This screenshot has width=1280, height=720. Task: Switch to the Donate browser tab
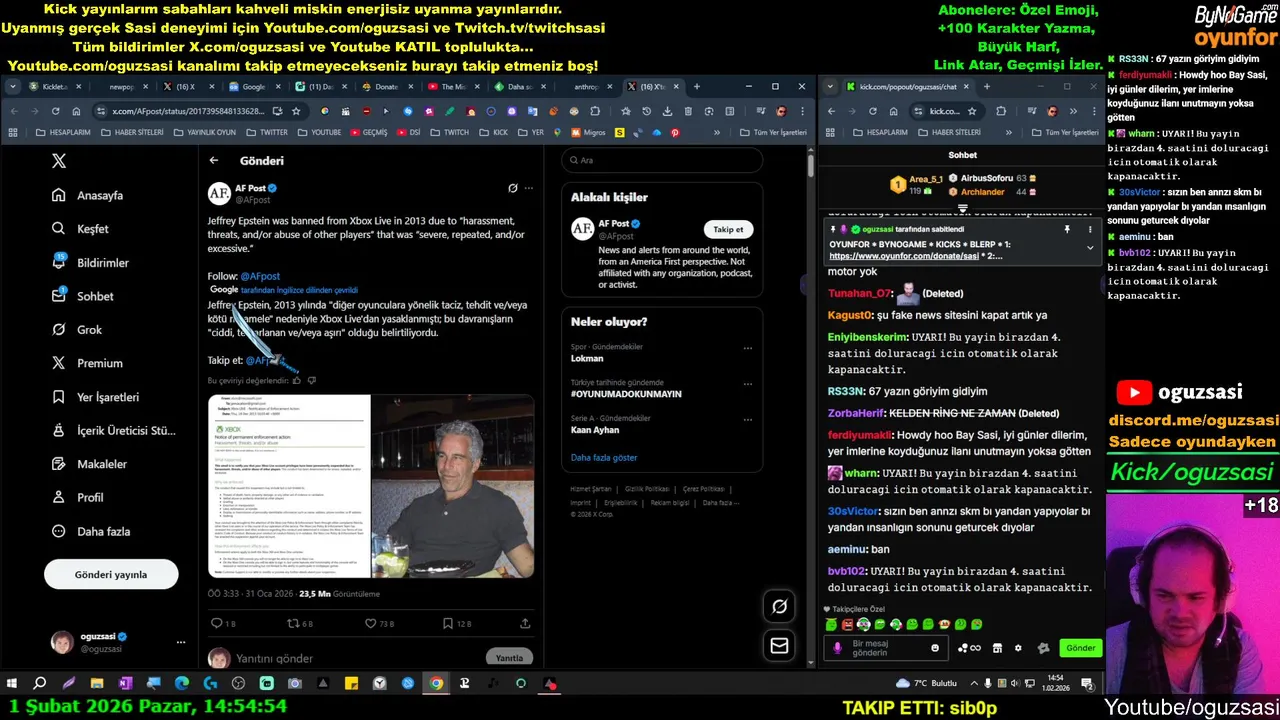pyautogui.click(x=385, y=87)
